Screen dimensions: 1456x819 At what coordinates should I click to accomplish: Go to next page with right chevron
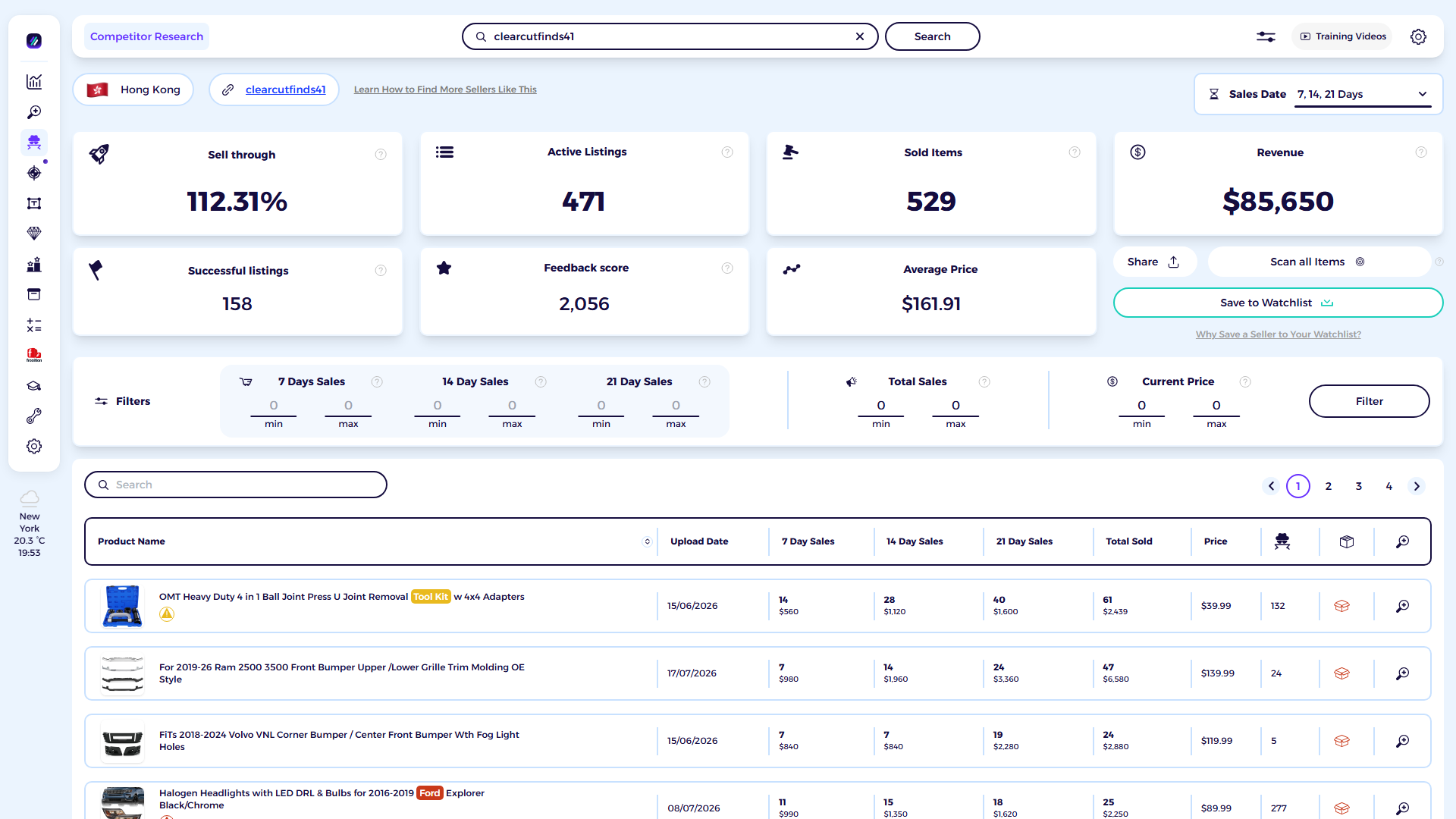(x=1417, y=486)
